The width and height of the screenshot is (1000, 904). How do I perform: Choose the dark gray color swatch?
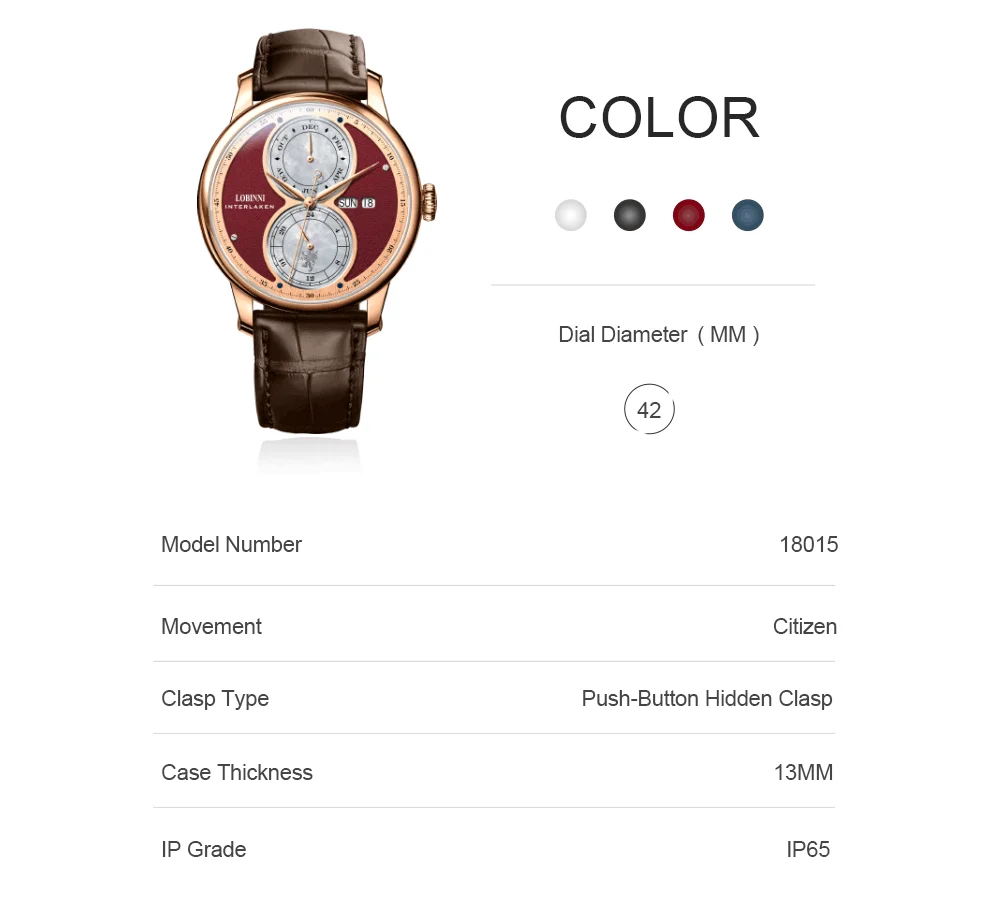click(629, 215)
